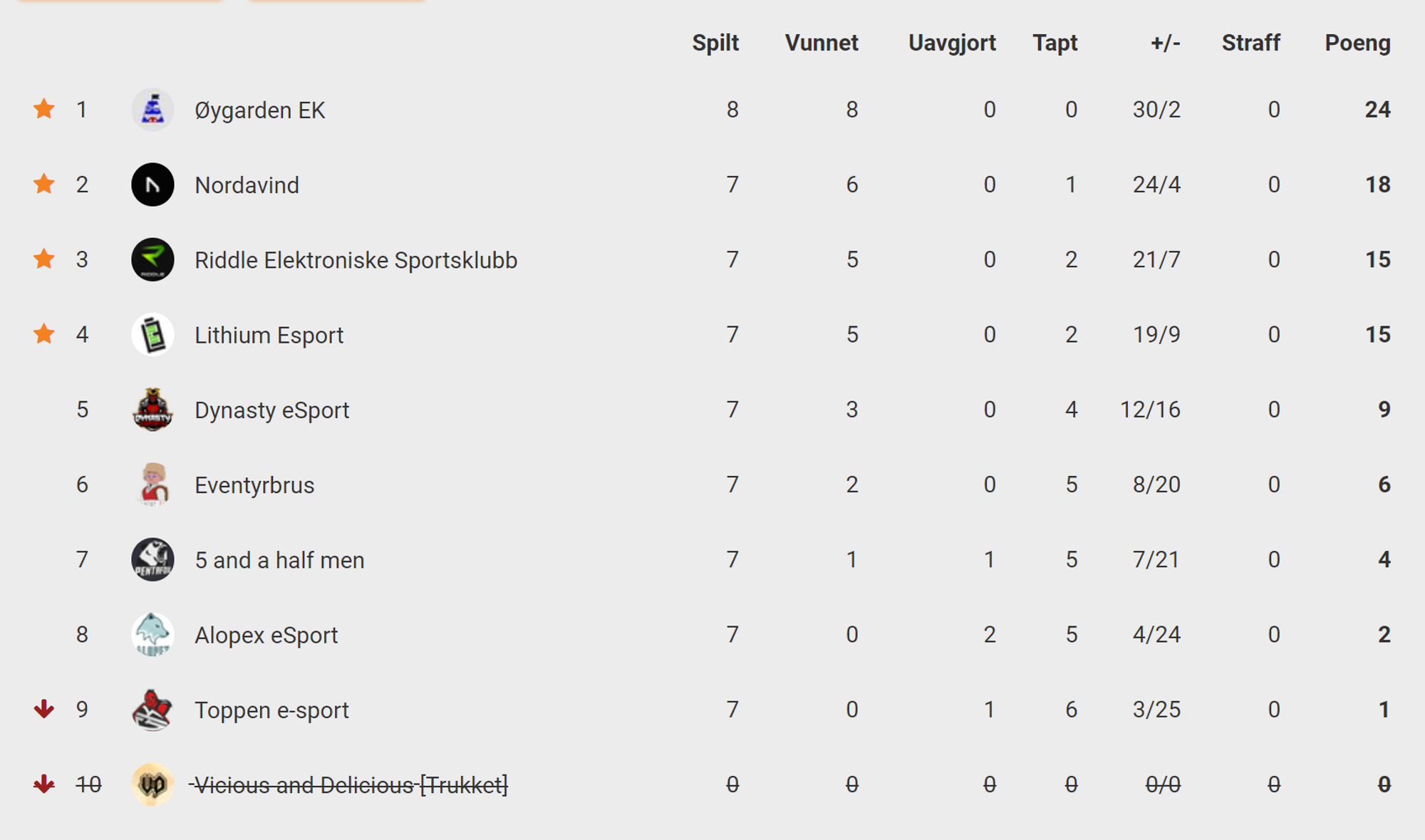Click the Nordavind team logo

pos(152,185)
